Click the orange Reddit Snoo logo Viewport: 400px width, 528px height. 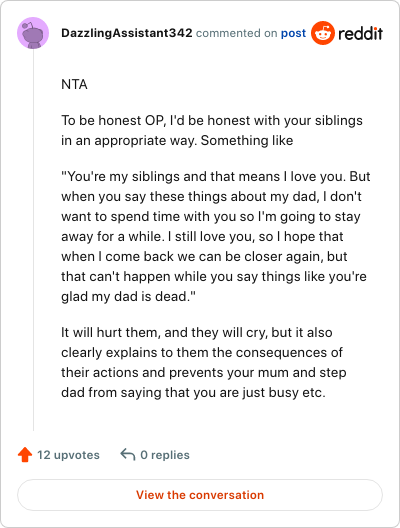[x=323, y=33]
